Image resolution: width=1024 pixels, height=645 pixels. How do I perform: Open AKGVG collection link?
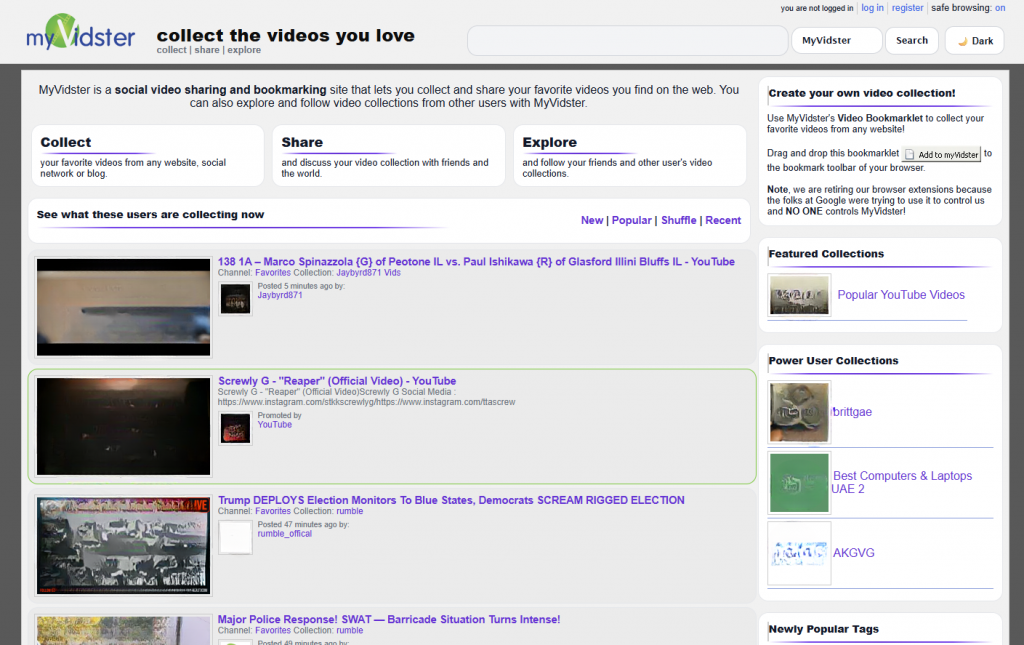pos(854,553)
